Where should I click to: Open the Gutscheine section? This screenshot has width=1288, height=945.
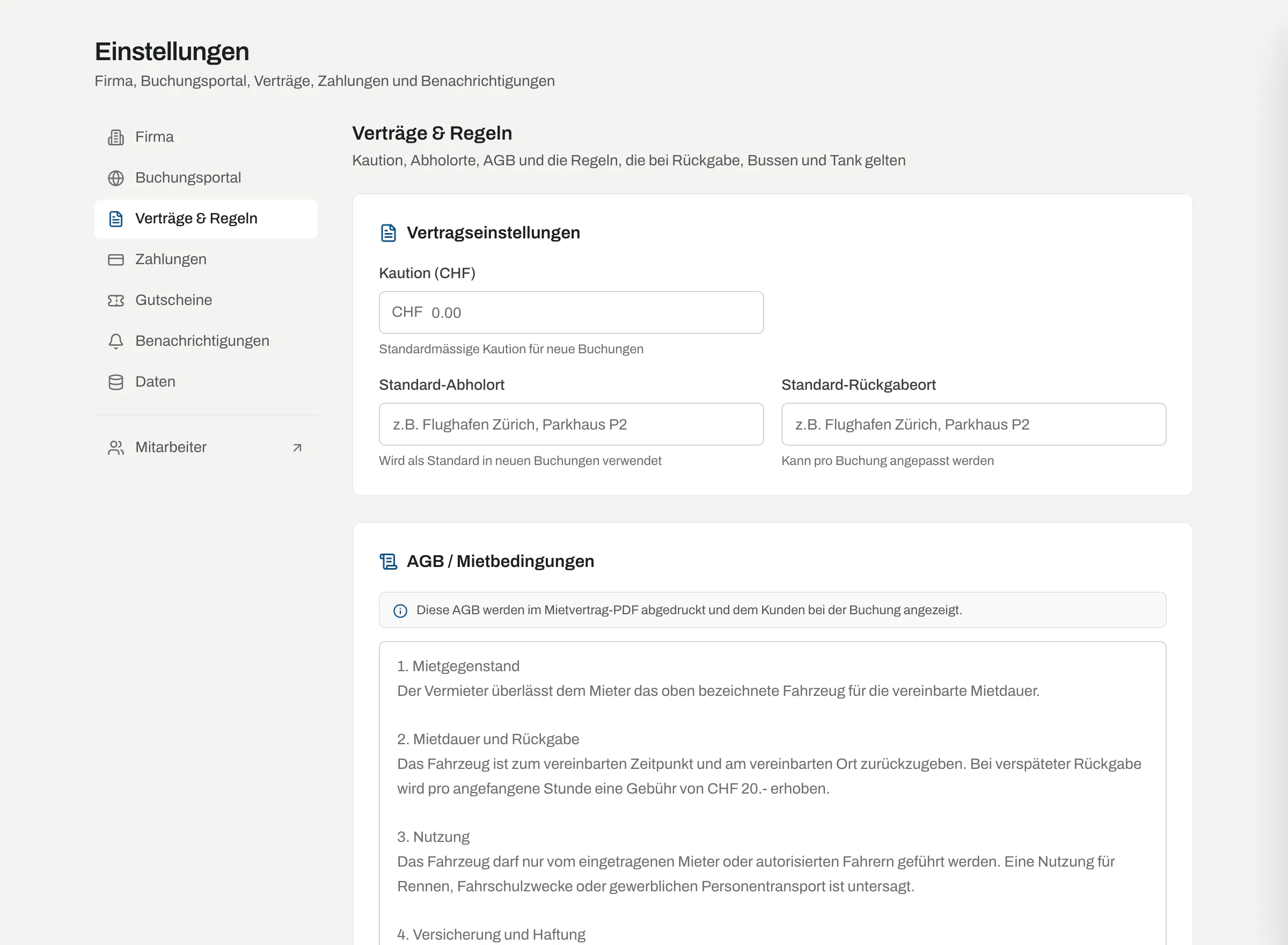pos(206,300)
